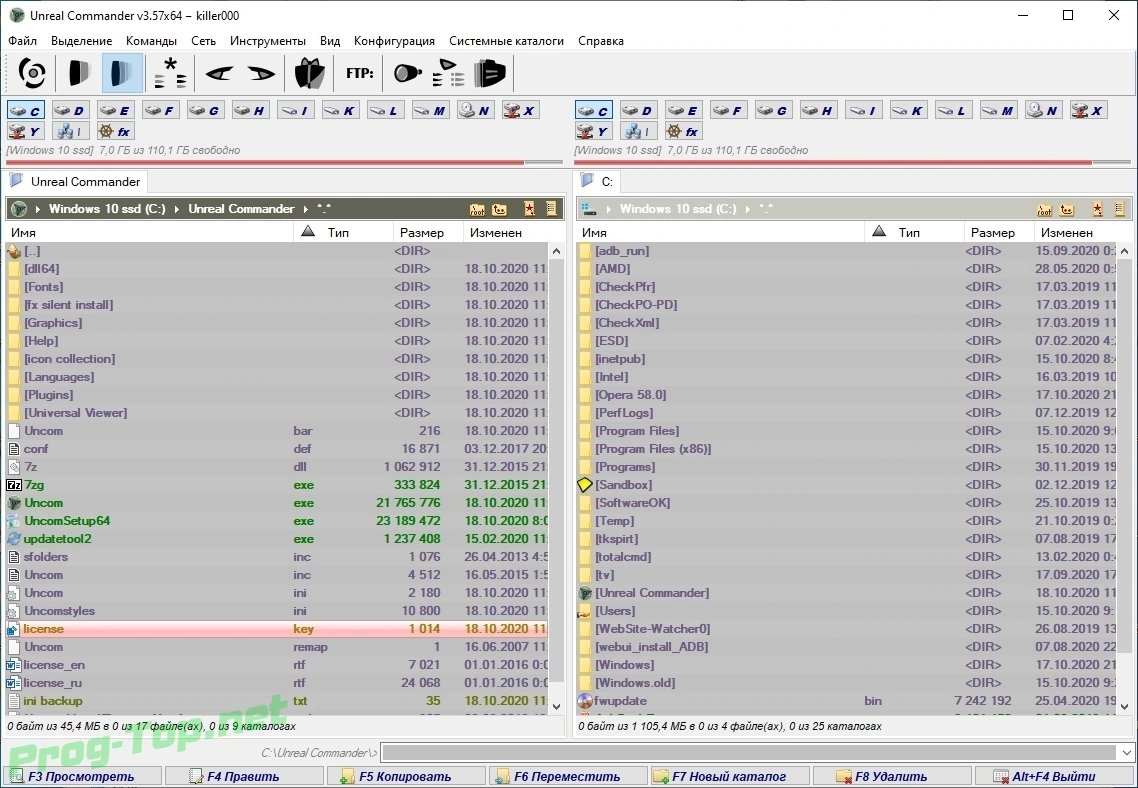Open network drive N in left panel
The width and height of the screenshot is (1138, 788).
475,110
